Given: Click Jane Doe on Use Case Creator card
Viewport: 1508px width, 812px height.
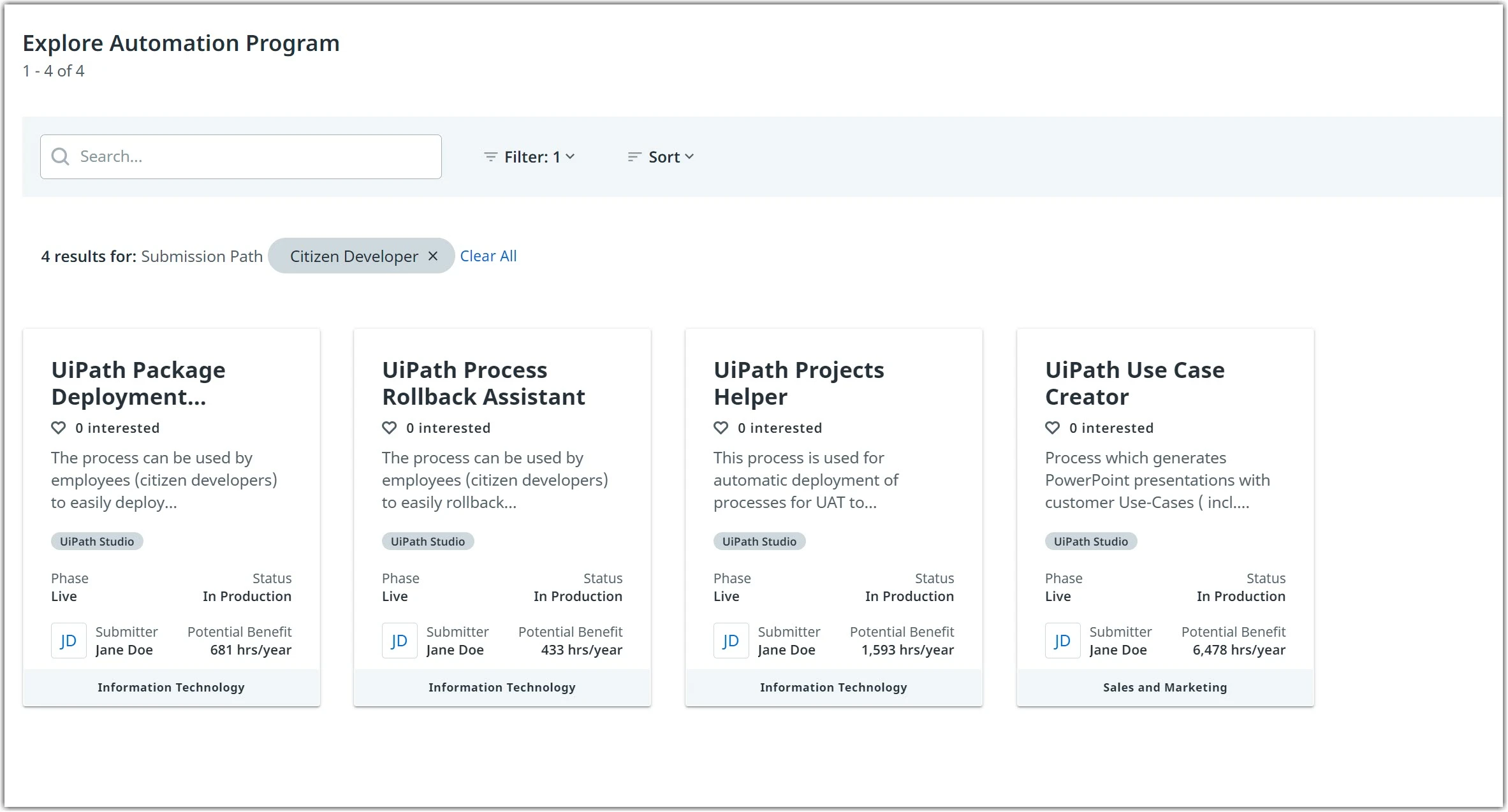Looking at the screenshot, I should tap(1118, 650).
